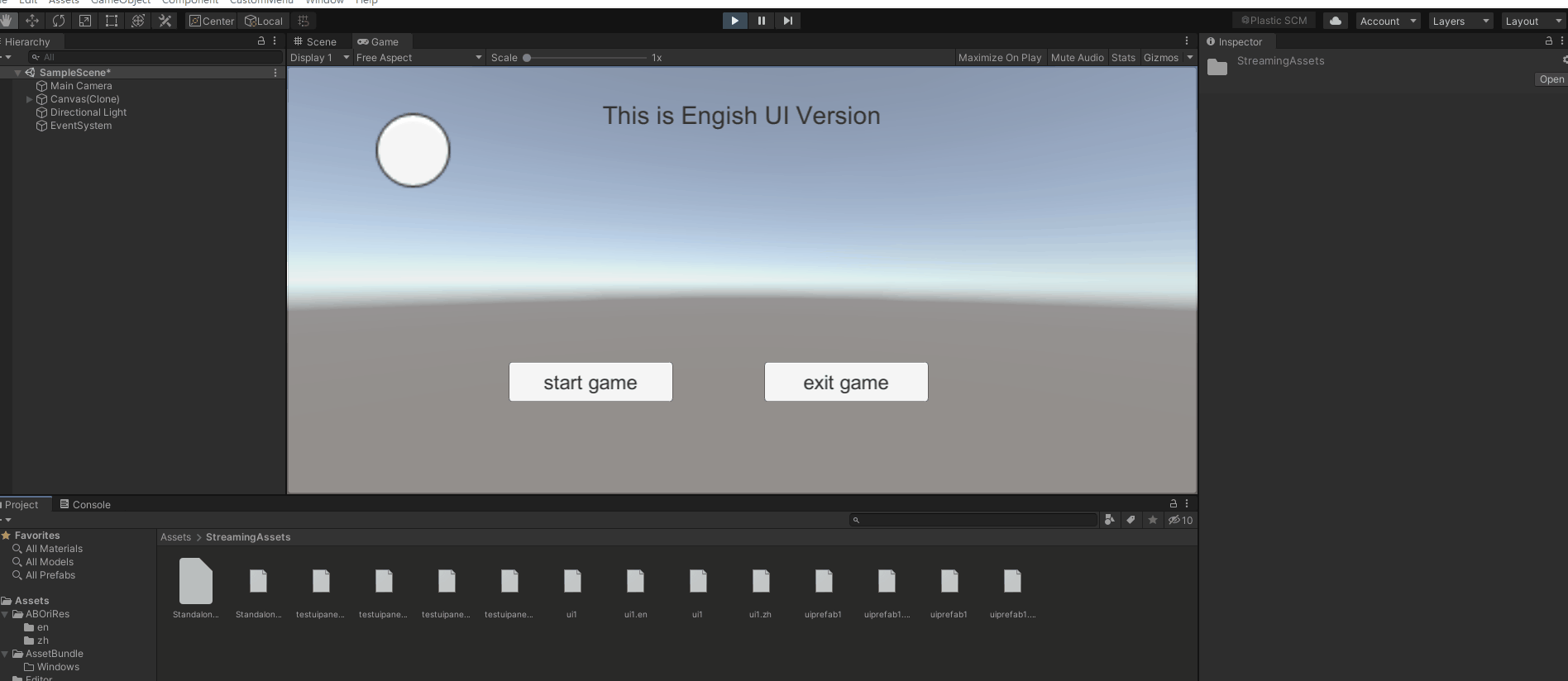Collapse the ABOriRes folder arrow
This screenshot has width=1568, height=681.
click(5, 614)
